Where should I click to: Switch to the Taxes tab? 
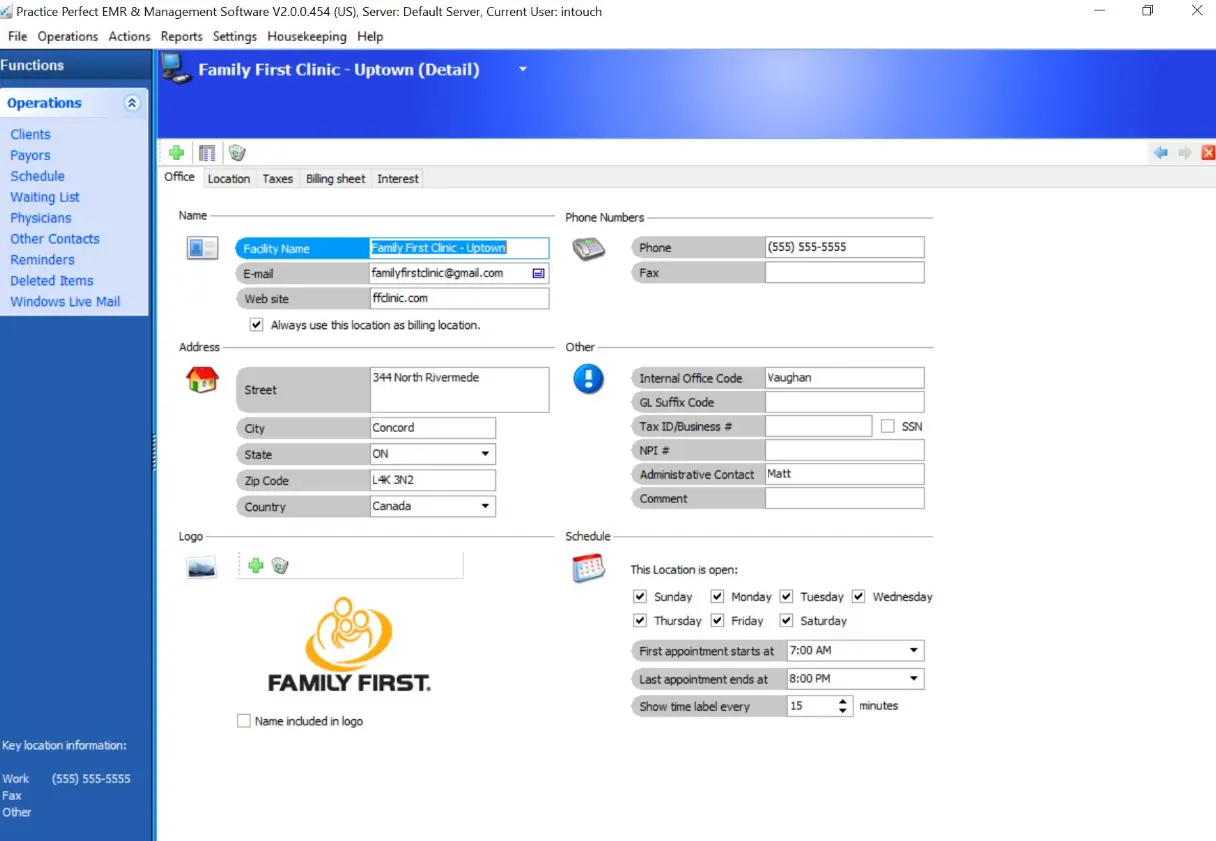[x=277, y=178]
